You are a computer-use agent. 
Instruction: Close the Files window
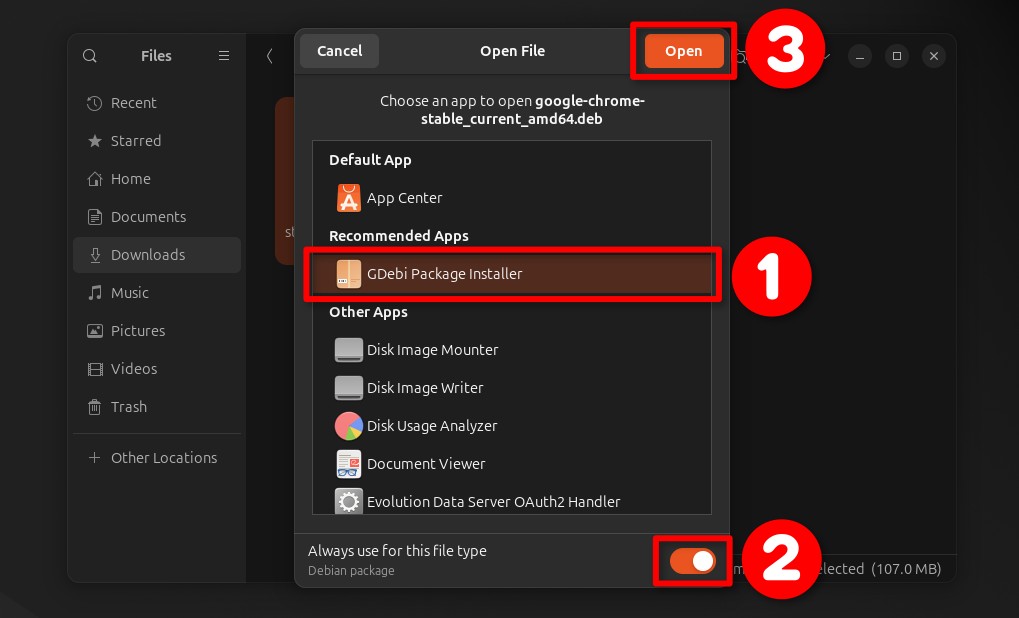click(934, 56)
